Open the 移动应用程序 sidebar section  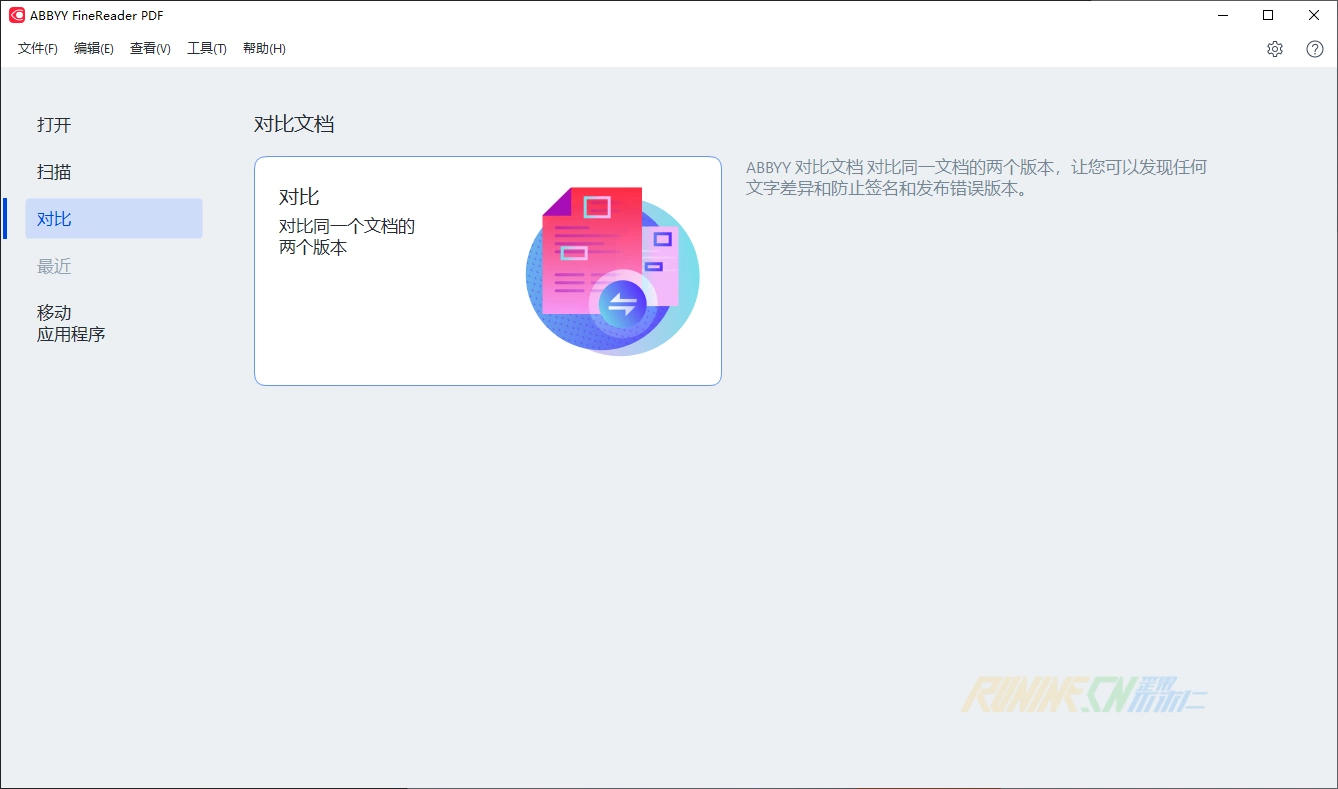71,323
